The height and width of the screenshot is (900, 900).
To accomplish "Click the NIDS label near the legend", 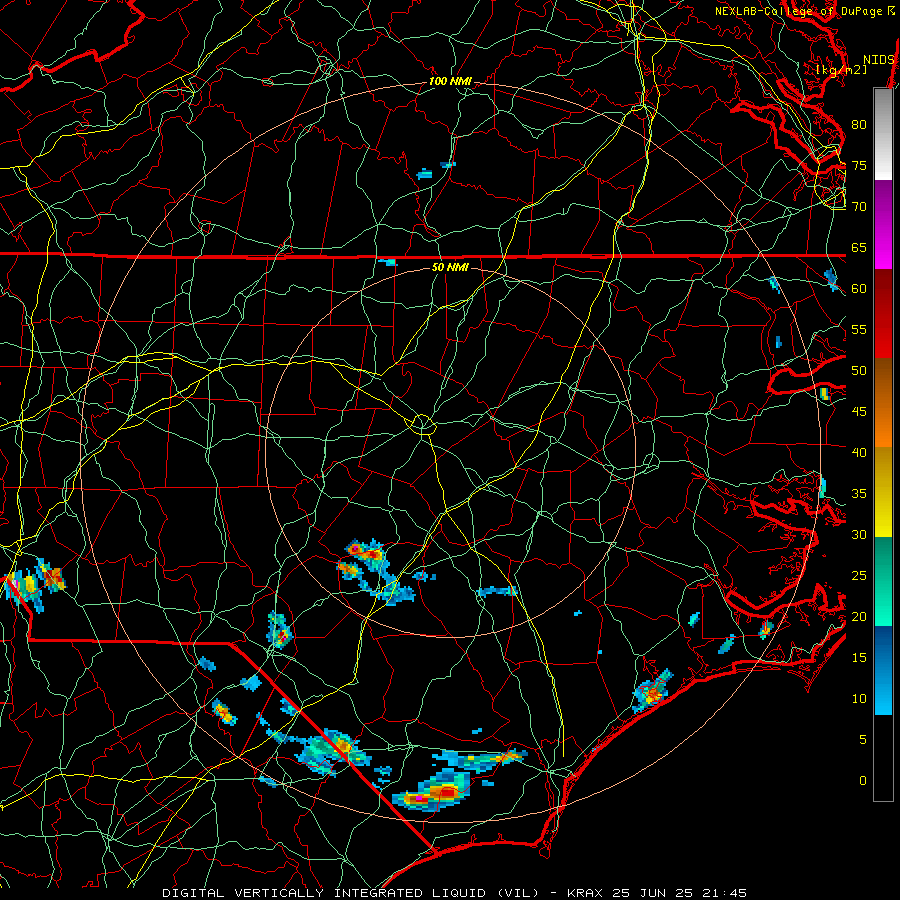I will (878, 60).
